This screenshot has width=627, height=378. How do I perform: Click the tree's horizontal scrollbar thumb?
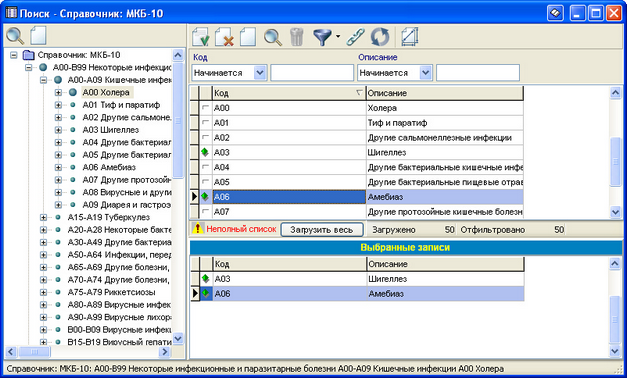[x=34, y=352]
